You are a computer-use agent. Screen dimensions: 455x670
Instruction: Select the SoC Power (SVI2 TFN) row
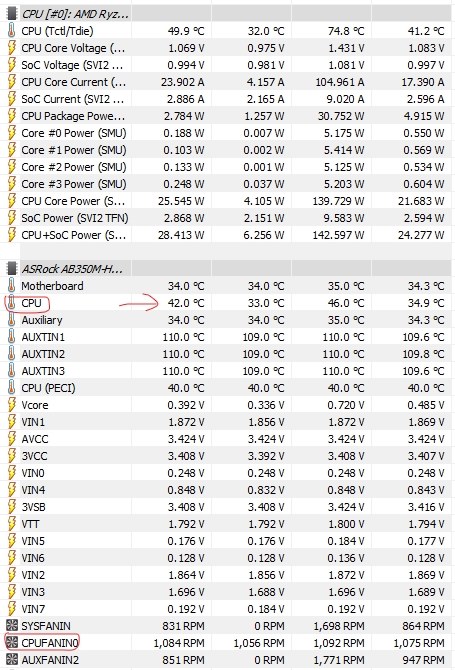point(227,218)
